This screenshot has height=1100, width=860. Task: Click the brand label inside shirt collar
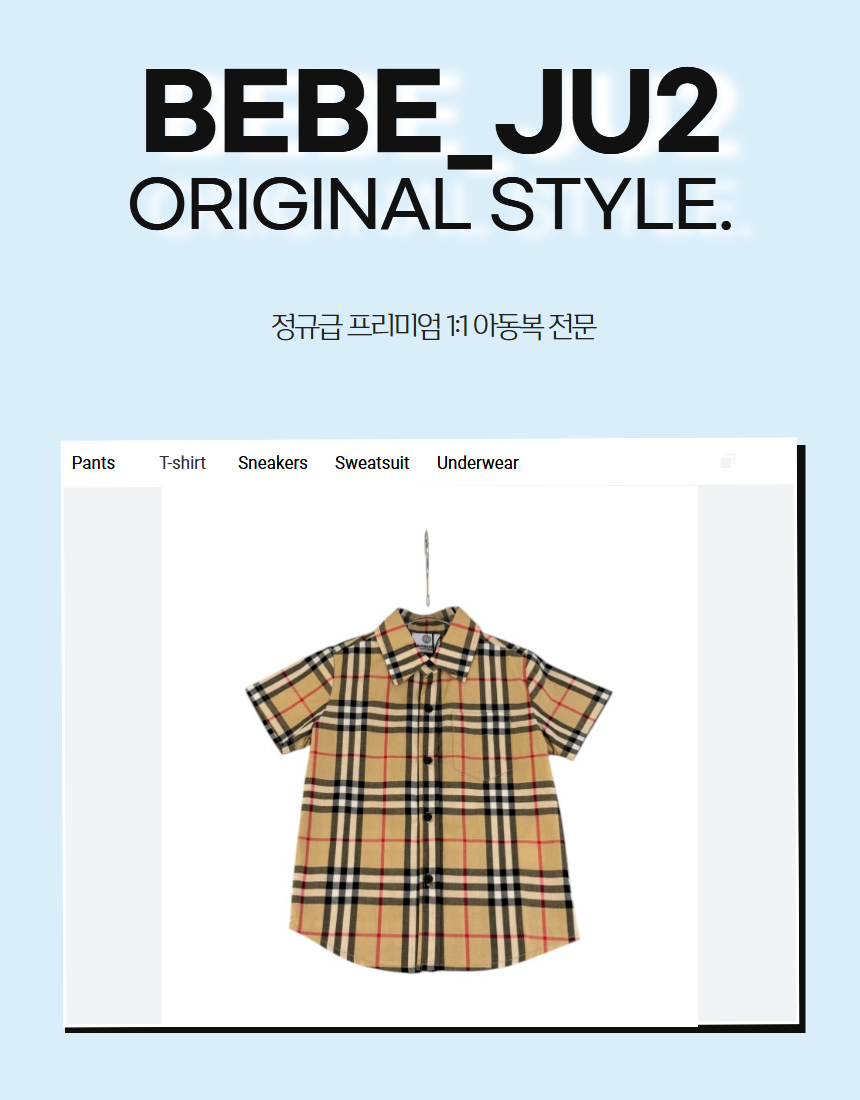pyautogui.click(x=425, y=642)
